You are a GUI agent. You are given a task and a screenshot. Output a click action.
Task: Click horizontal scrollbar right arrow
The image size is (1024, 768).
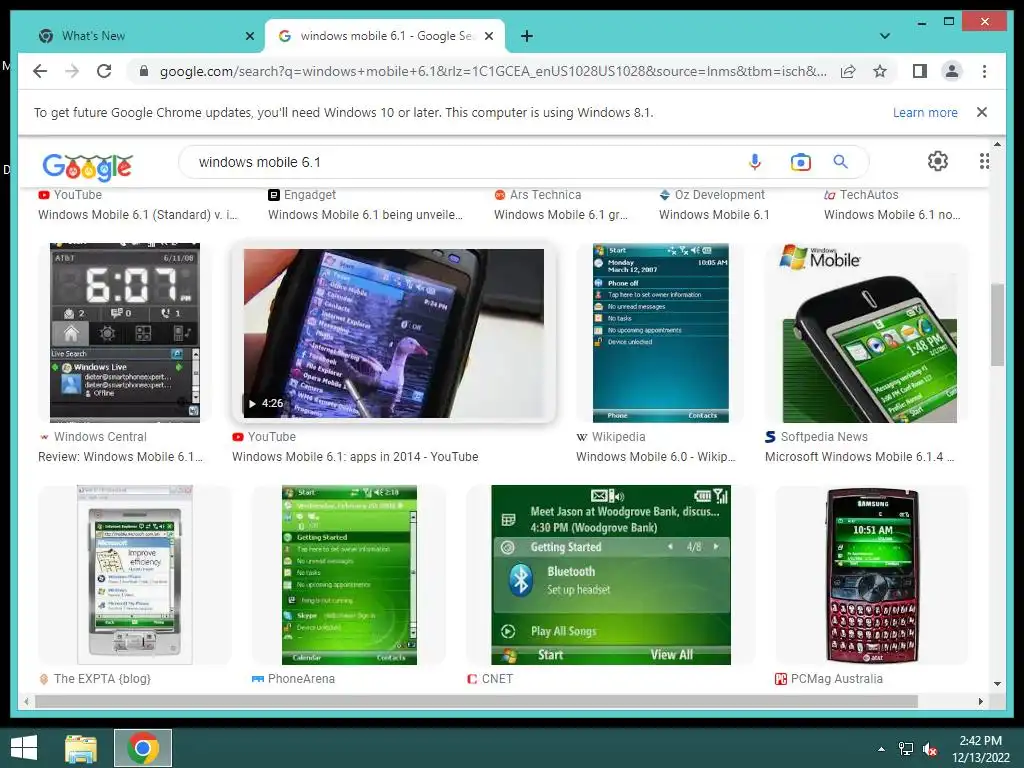coord(980,701)
